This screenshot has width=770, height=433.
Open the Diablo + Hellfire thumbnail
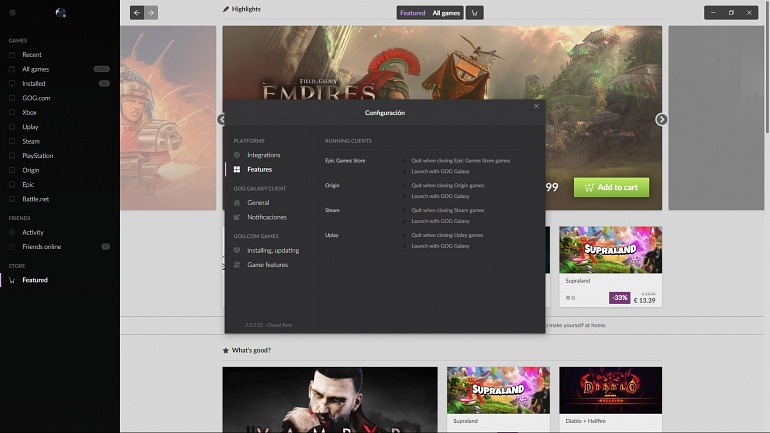610,390
